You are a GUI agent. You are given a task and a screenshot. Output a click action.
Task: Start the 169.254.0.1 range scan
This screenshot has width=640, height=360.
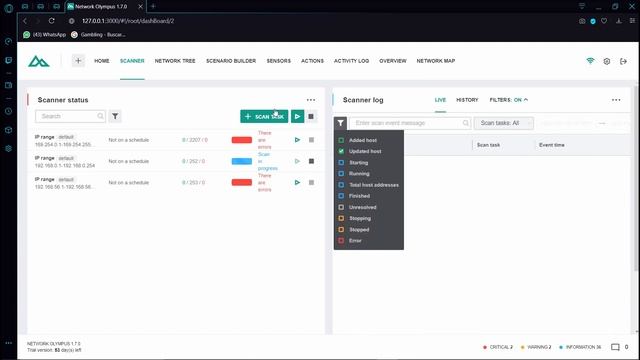pyautogui.click(x=297, y=140)
